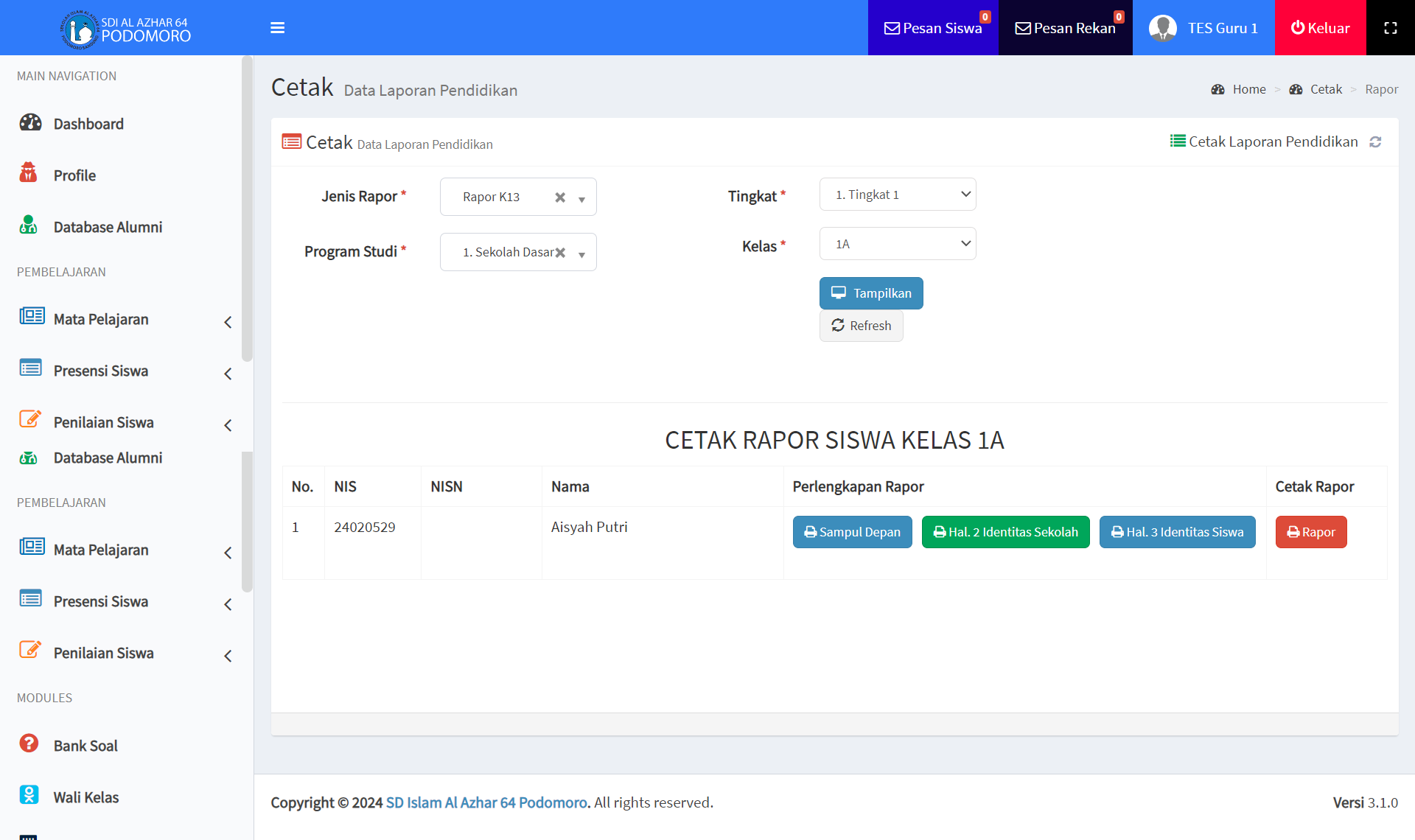
Task: Click the red Rapor print button
Action: [x=1310, y=532]
